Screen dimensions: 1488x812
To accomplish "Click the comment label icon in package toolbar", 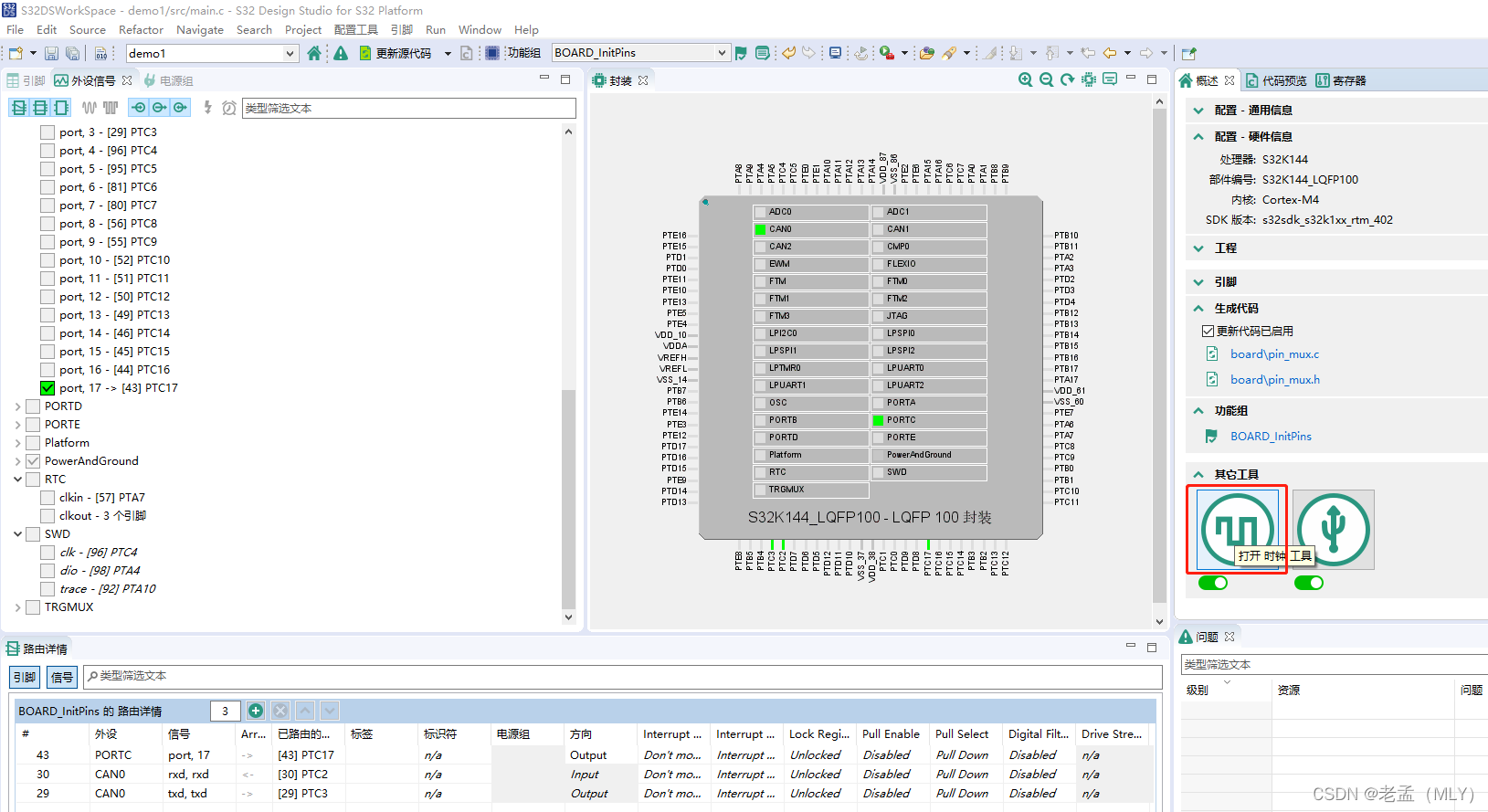I will pos(1110,79).
